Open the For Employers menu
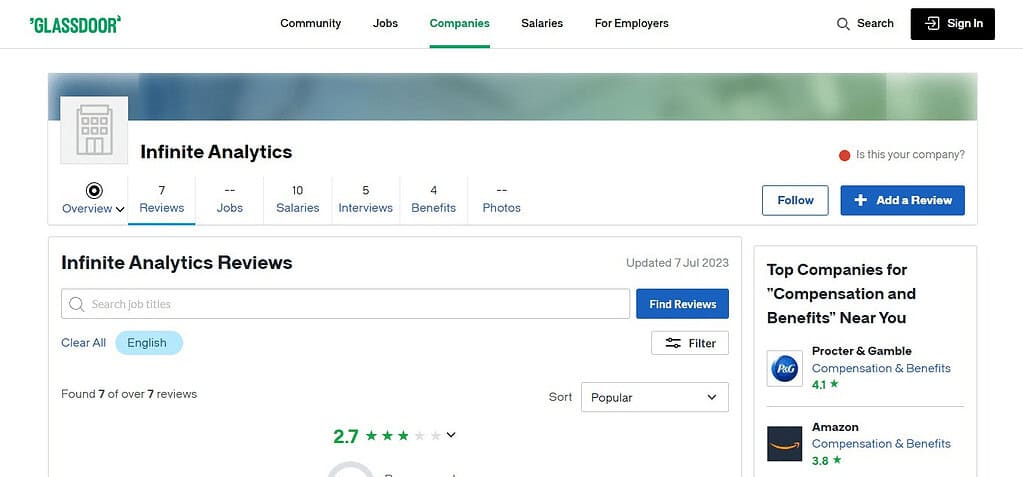 [632, 23]
